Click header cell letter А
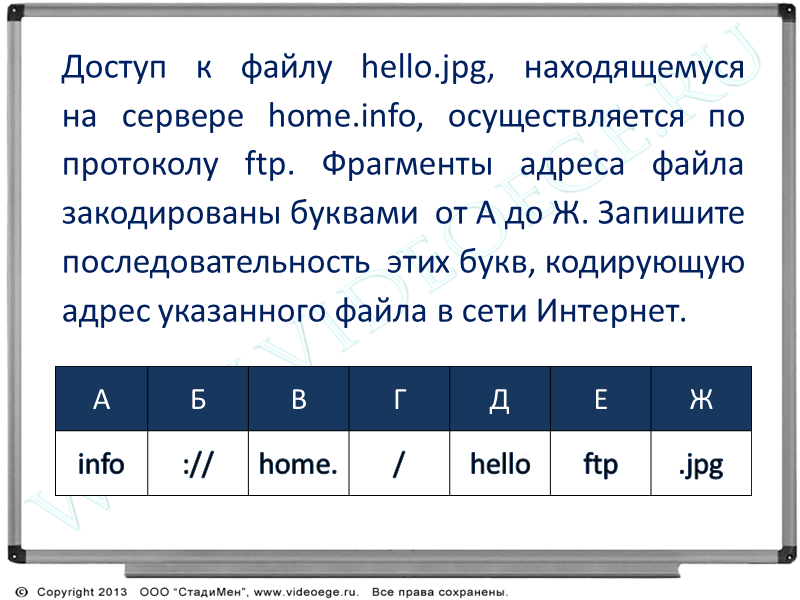 [102, 398]
